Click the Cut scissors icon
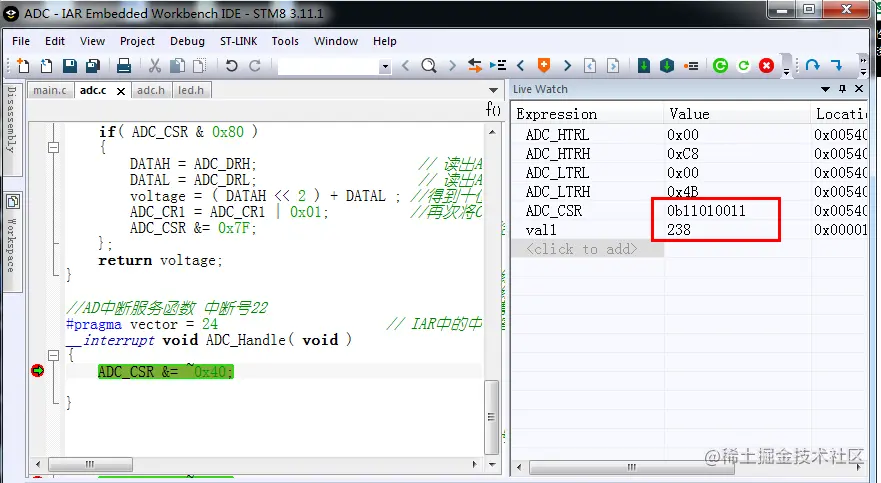The width and height of the screenshot is (881, 483). 155,66
